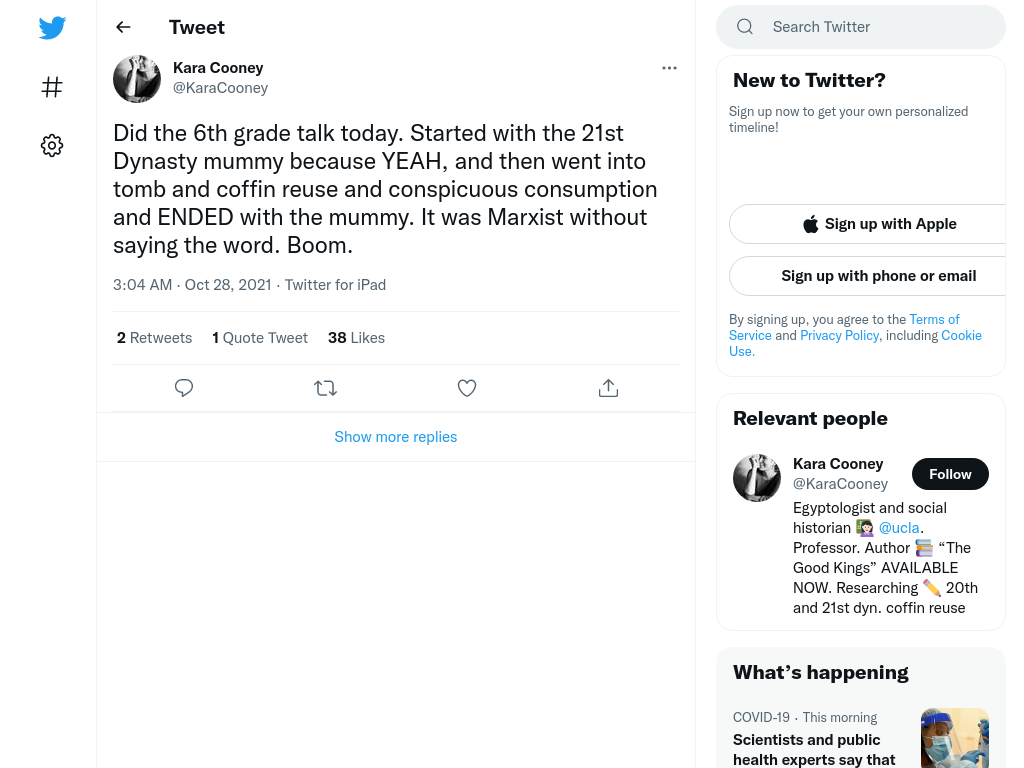This screenshot has height=768, width=1024.
Task: Open the tweet's three-dot more menu
Action: pyautogui.click(x=669, y=68)
